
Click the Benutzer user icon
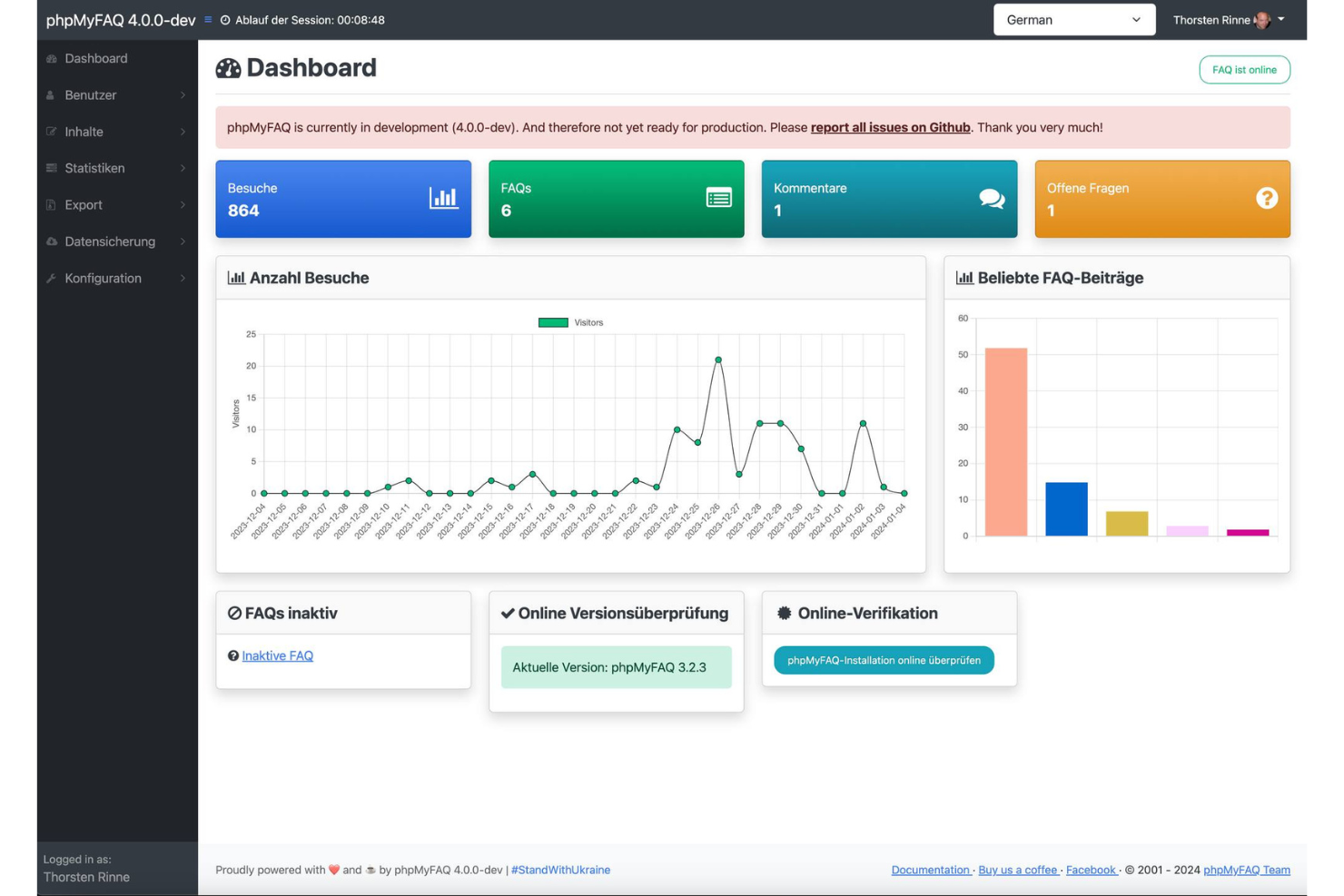[51, 95]
